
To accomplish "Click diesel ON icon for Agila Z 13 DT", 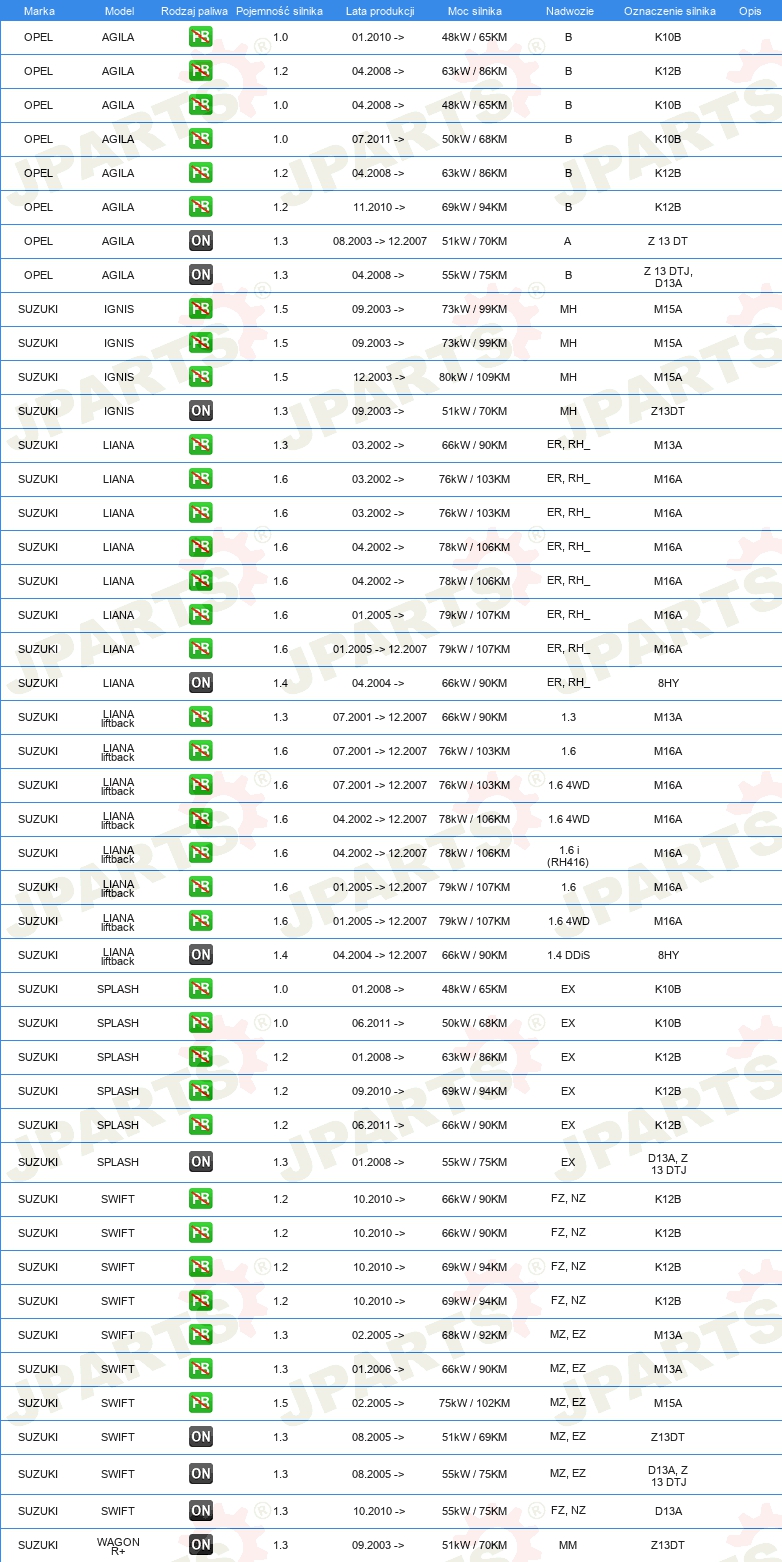I will 201,241.
